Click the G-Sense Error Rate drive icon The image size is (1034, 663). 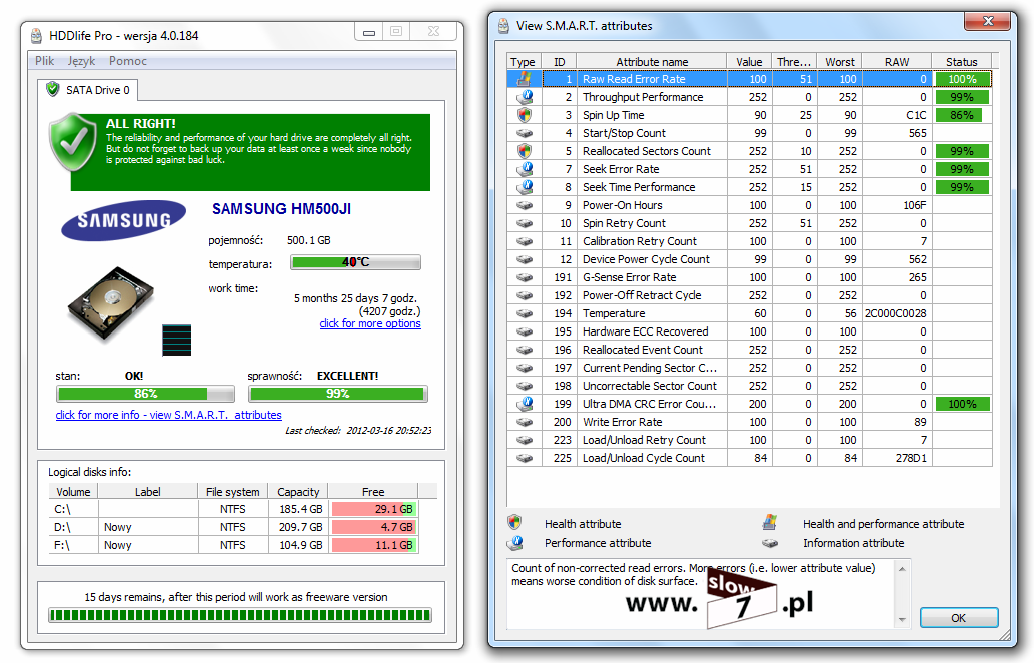point(525,277)
